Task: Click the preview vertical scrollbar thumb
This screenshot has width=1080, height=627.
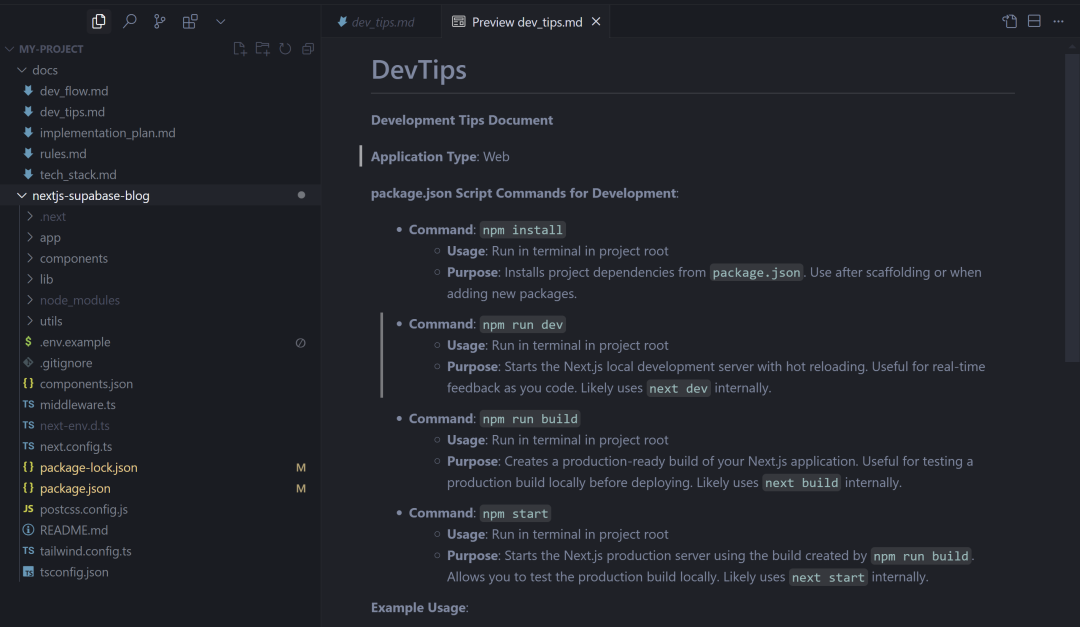Action: [x=1072, y=207]
